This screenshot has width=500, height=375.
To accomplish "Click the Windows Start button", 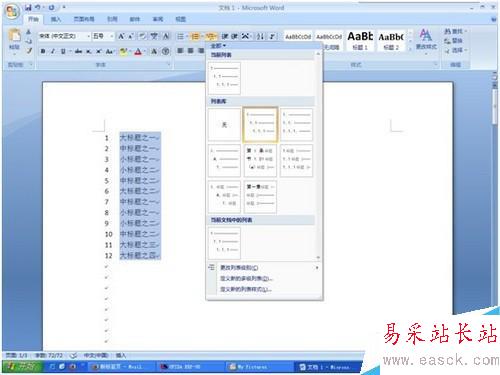I will click(22, 367).
